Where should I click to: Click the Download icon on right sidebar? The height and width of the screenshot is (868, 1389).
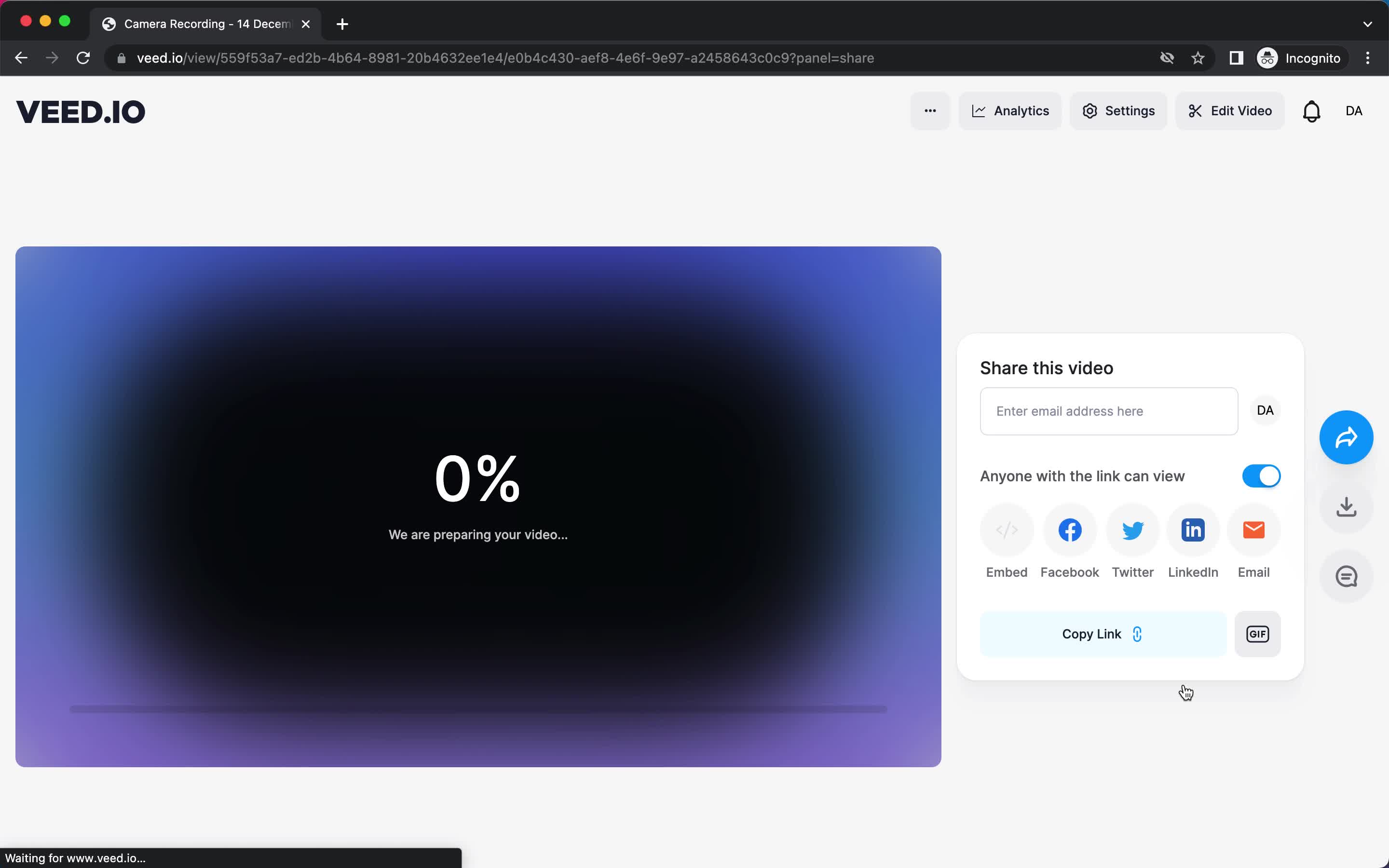click(x=1348, y=506)
